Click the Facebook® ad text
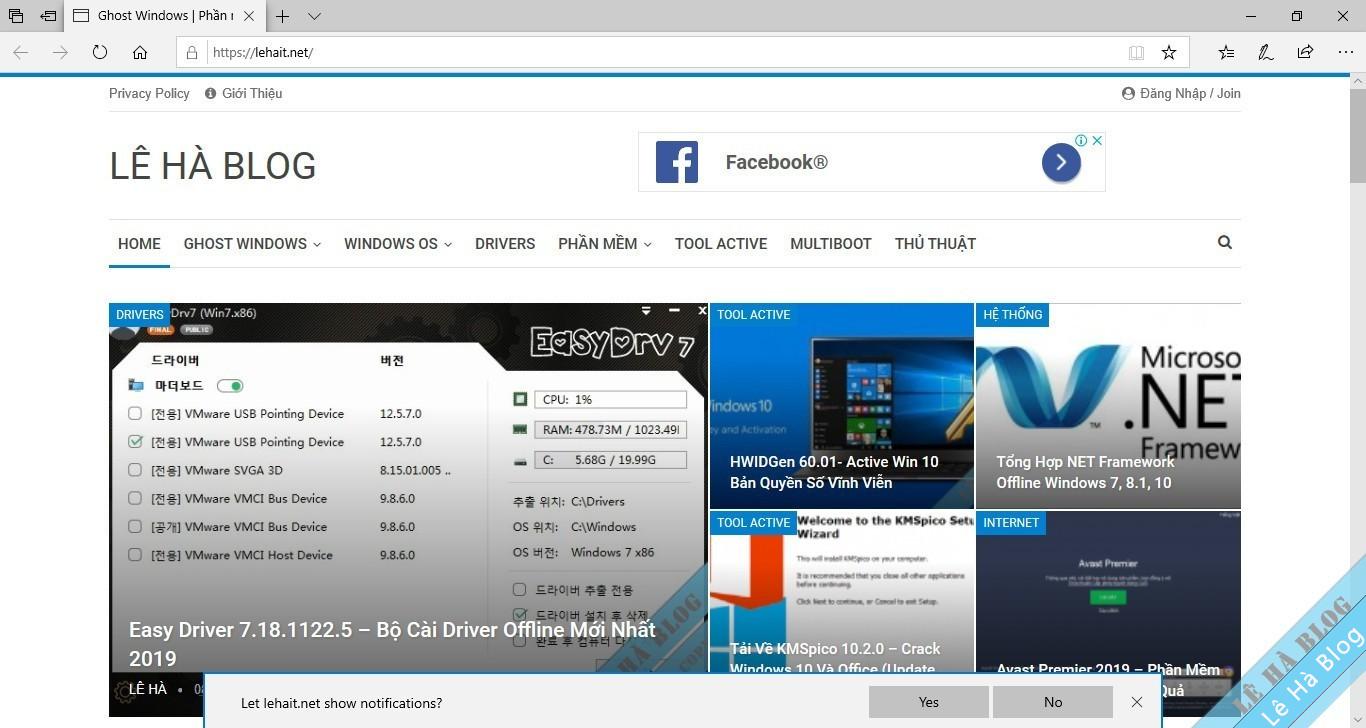Image resolution: width=1366 pixels, height=728 pixels. (x=776, y=162)
